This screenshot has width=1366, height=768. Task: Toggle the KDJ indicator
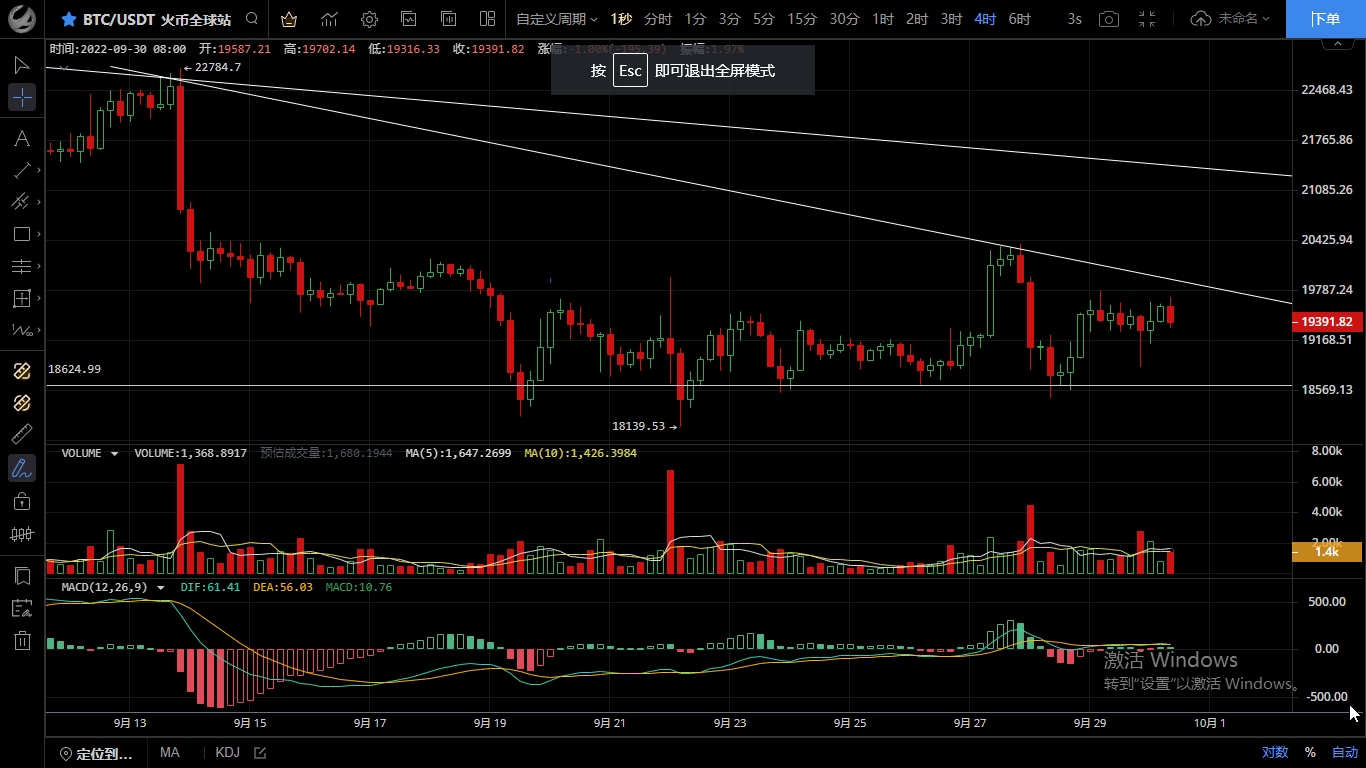[228, 753]
